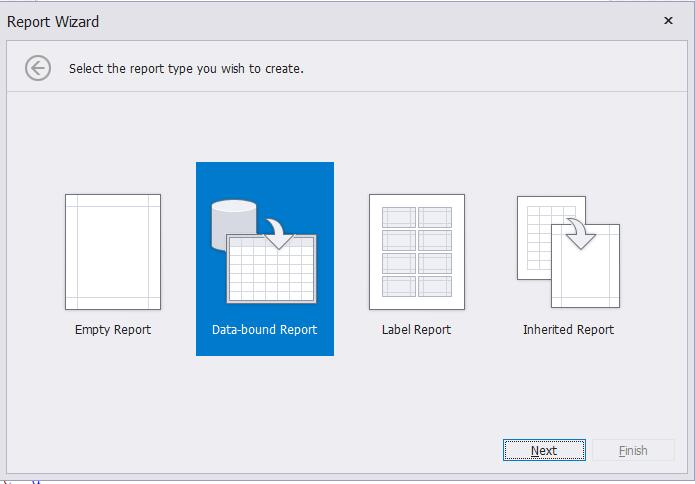Click the Next button
This screenshot has width=695, height=484.
[544, 450]
